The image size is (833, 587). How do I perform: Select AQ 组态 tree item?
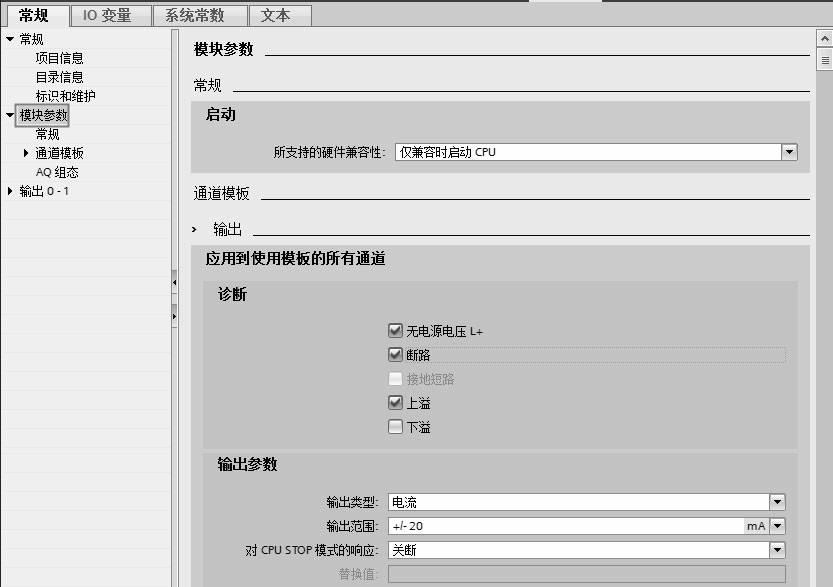57,172
